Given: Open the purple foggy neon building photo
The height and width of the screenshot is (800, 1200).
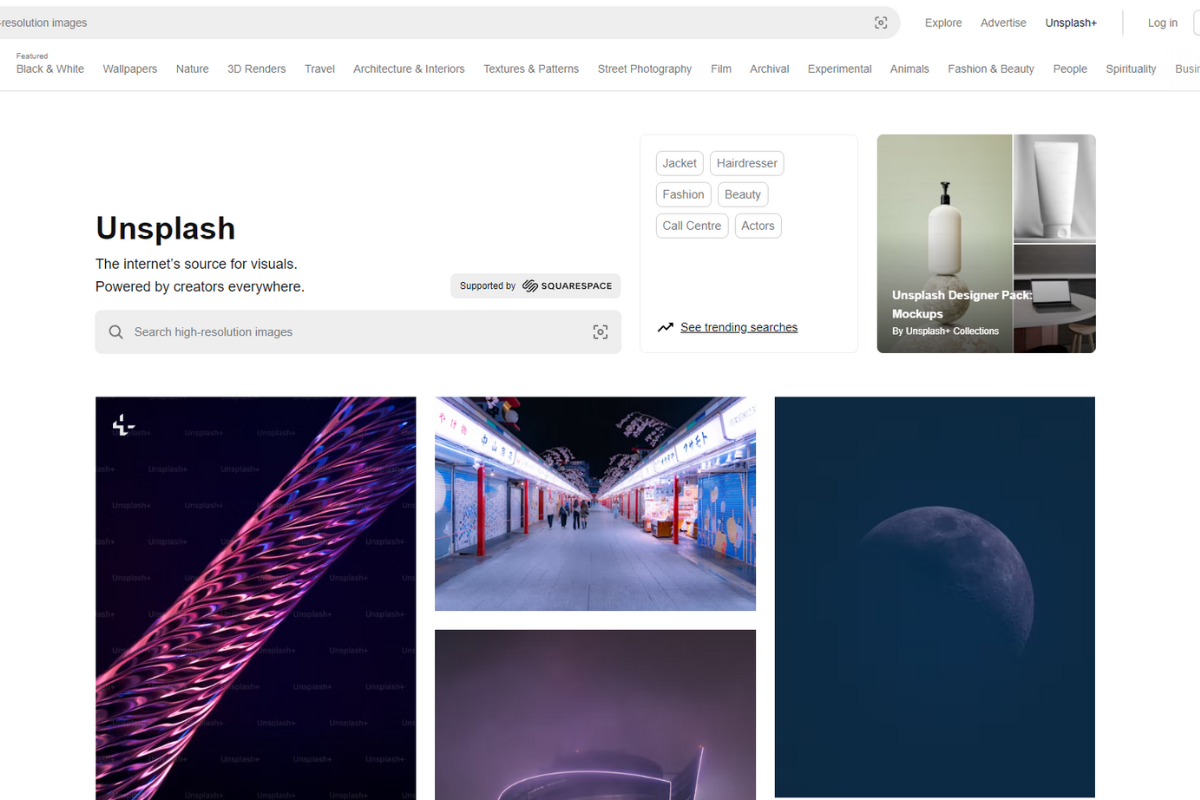Looking at the screenshot, I should pos(595,715).
